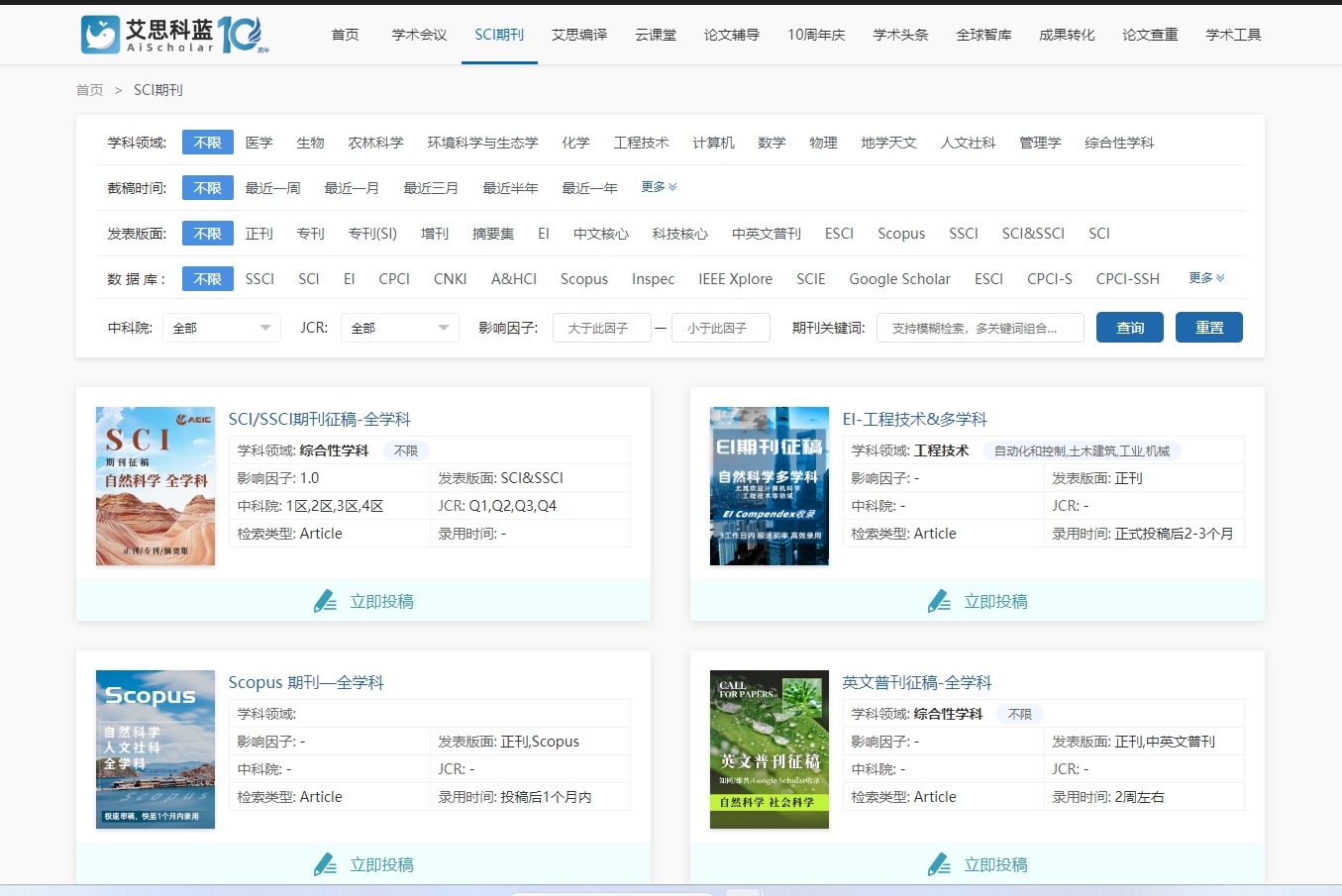
Task: Click 立即投稿 on SCI/SSCI card
Action: click(382, 601)
